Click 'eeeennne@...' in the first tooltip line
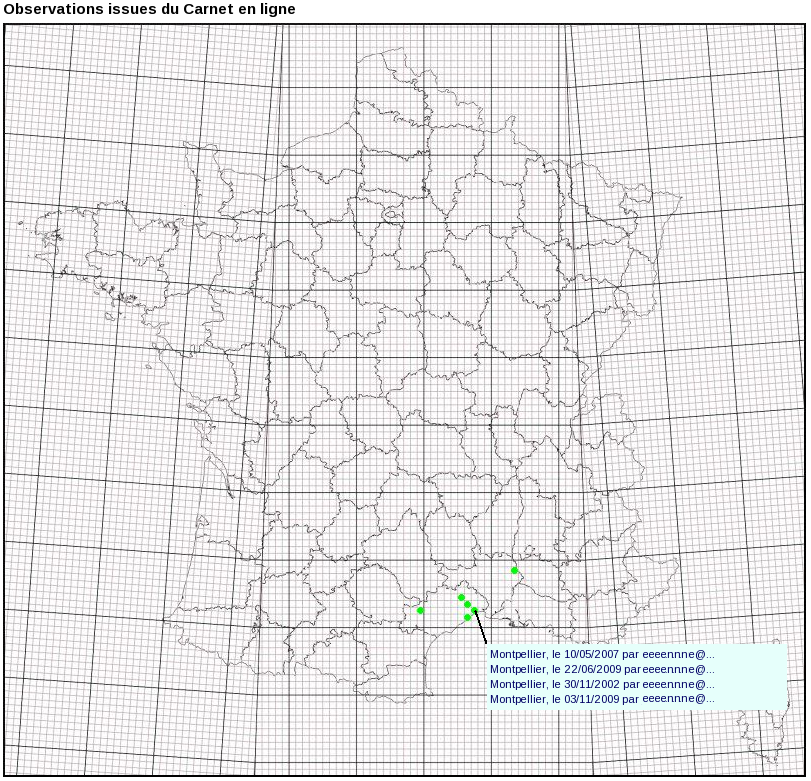 (x=678, y=654)
